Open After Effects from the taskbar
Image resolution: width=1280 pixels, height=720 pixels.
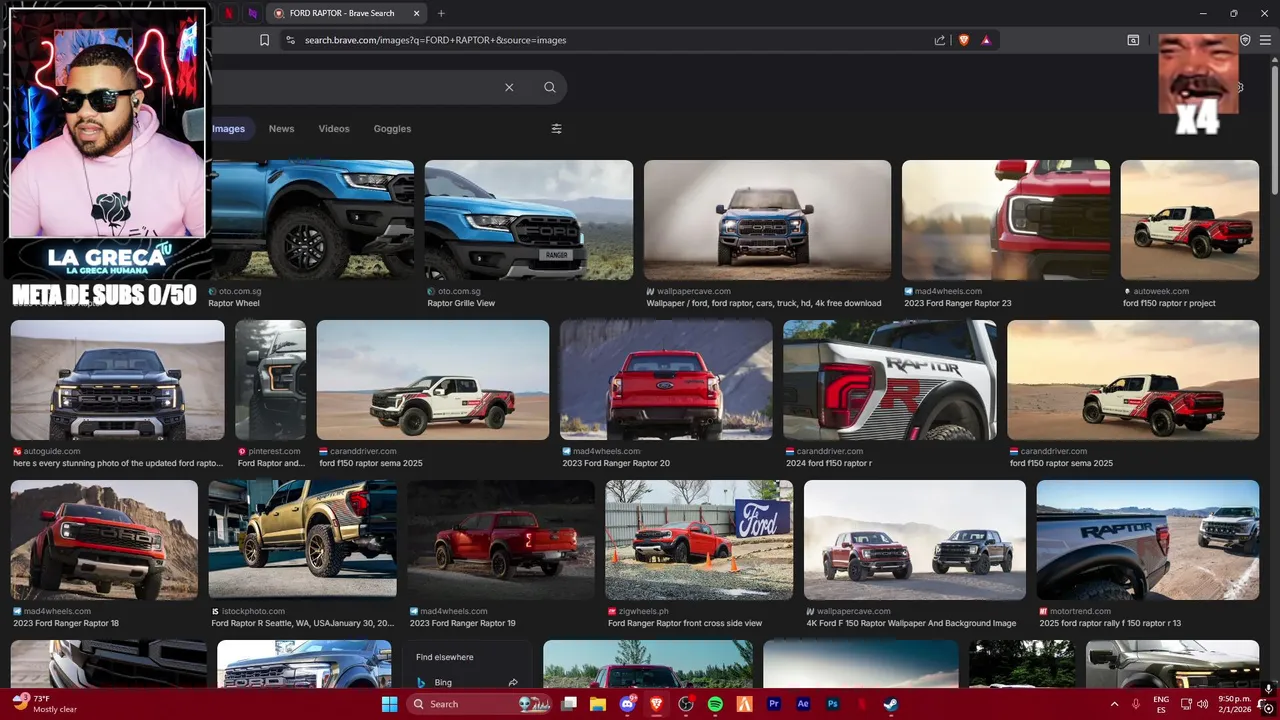[x=803, y=704]
